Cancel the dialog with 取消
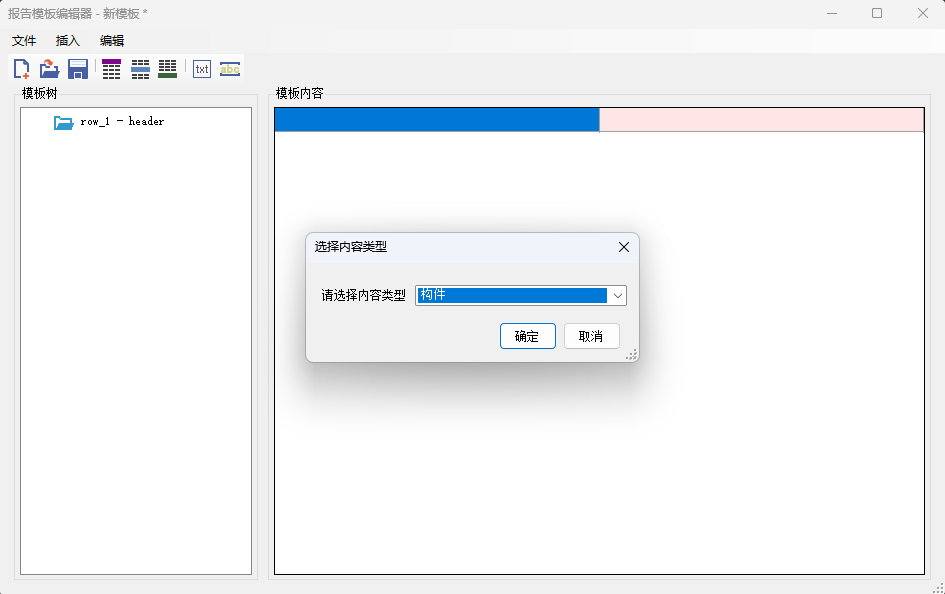The width and height of the screenshot is (945, 594). (x=591, y=336)
